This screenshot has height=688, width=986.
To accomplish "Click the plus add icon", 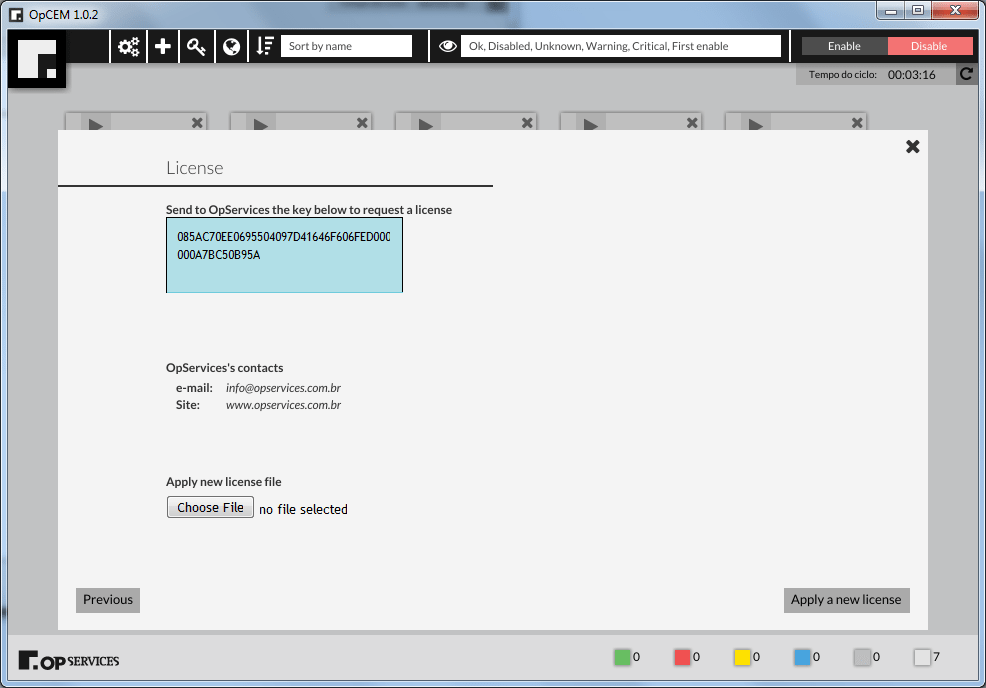I will (163, 46).
